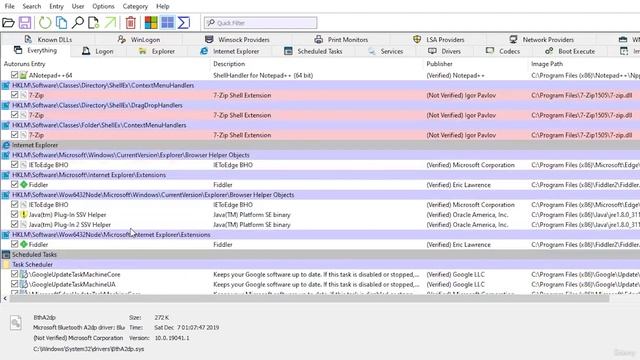
Task: Open the File menu
Action: [9, 6]
